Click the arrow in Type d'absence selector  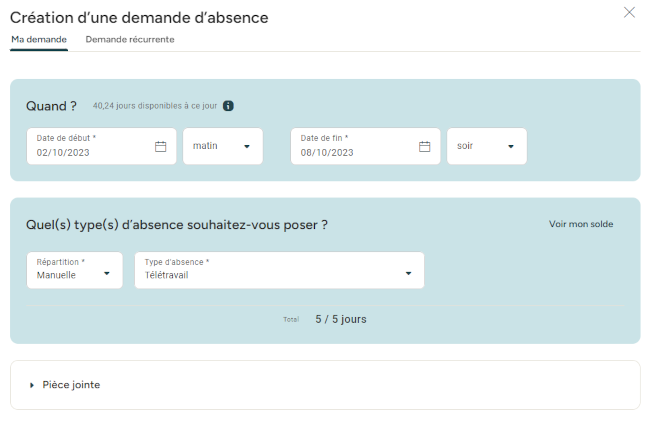pos(409,273)
